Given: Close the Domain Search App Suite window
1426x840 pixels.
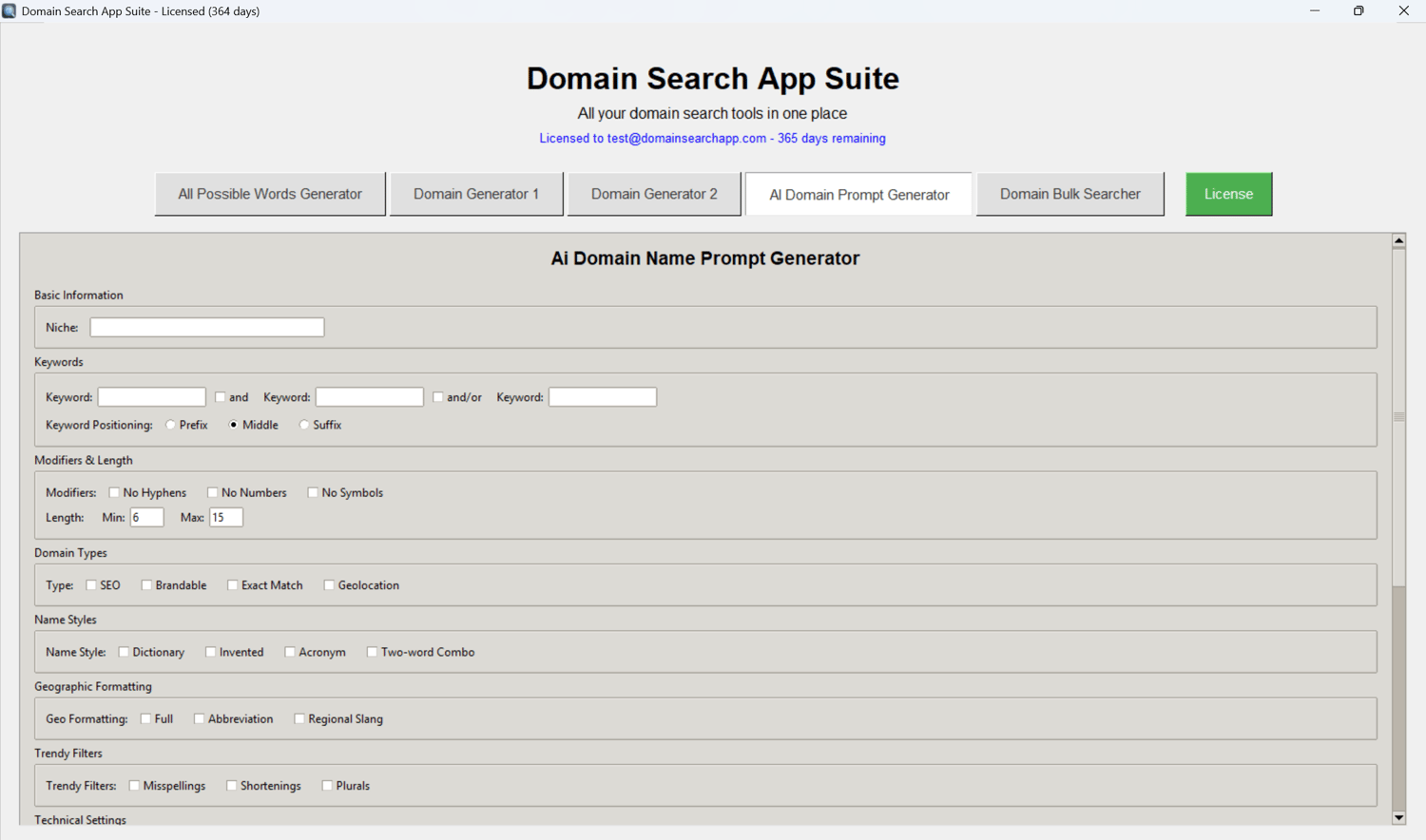Looking at the screenshot, I should 1403,11.
